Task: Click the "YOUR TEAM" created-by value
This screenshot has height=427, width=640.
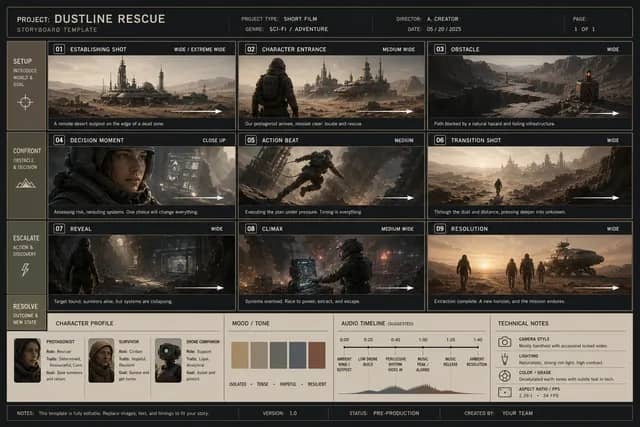Action: tap(517, 413)
